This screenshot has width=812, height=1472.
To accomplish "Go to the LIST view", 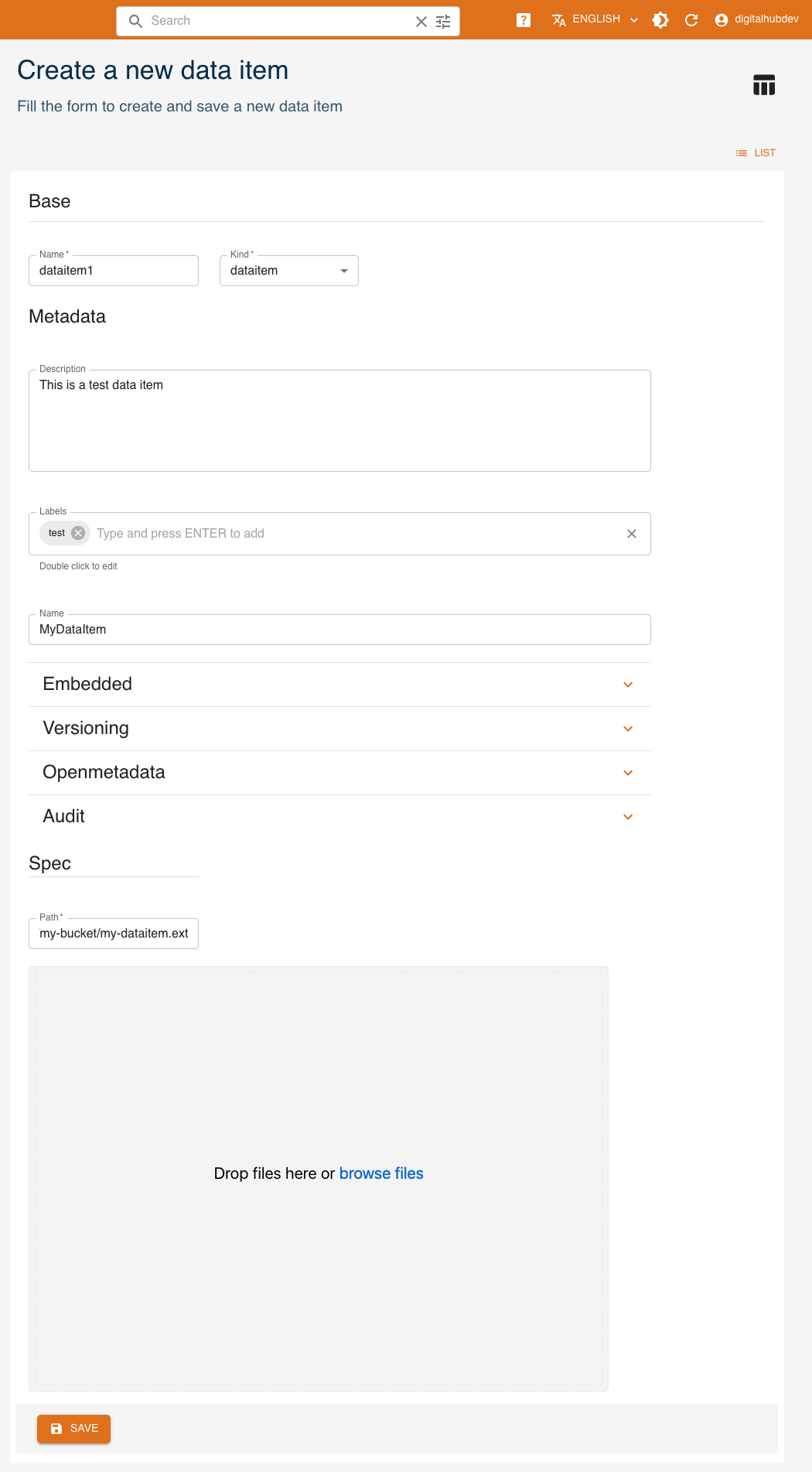I will pos(756,153).
